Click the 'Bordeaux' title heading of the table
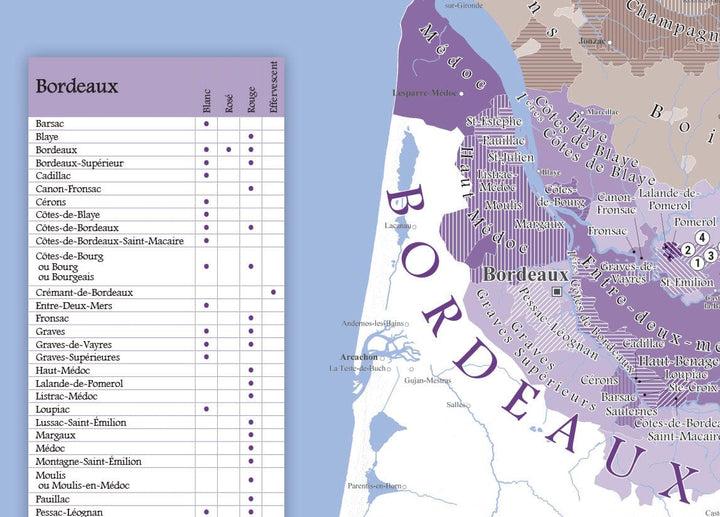This screenshot has height=517, width=720. [77, 86]
